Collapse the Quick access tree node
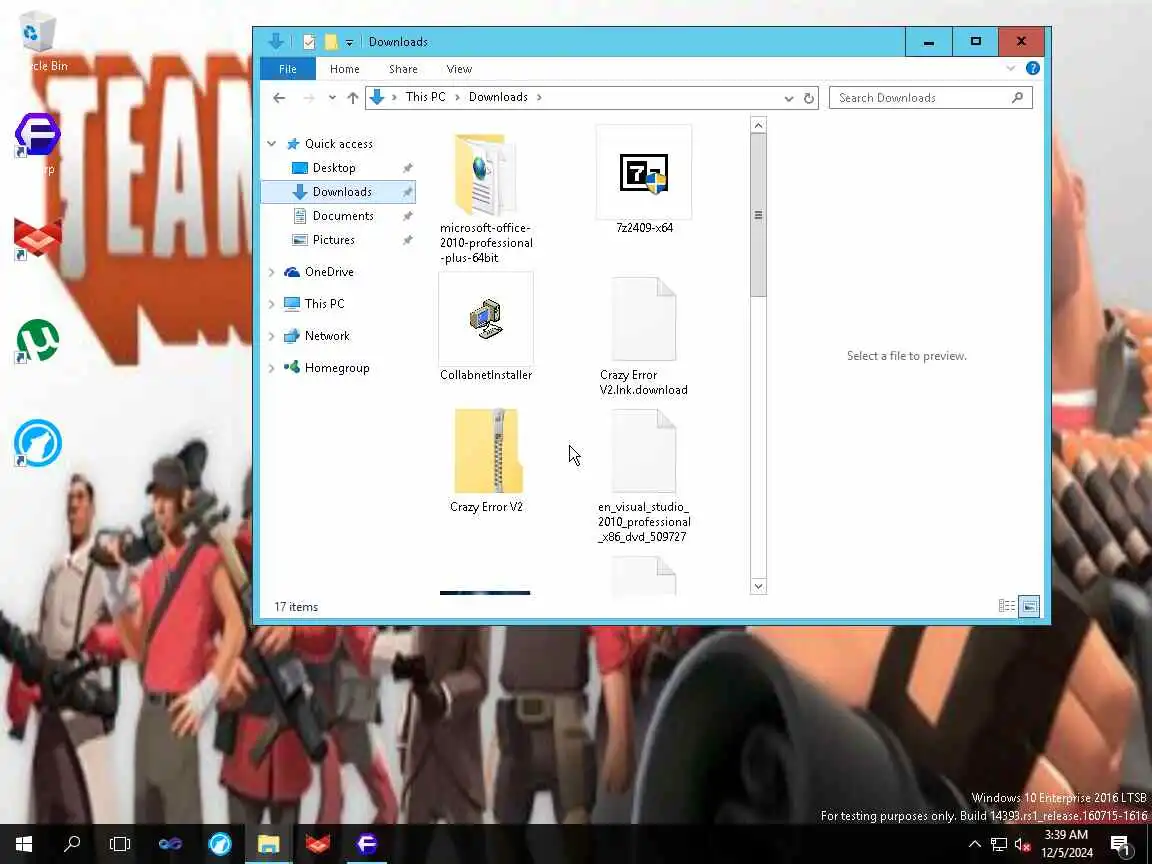This screenshot has height=864, width=1152. (272, 144)
